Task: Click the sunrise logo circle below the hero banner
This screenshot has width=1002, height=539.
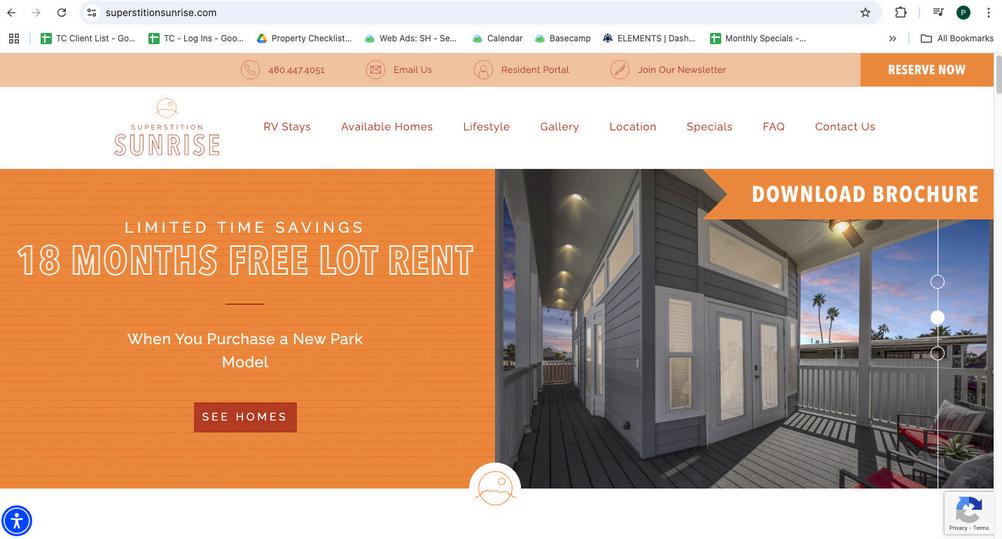Action: [x=495, y=488]
